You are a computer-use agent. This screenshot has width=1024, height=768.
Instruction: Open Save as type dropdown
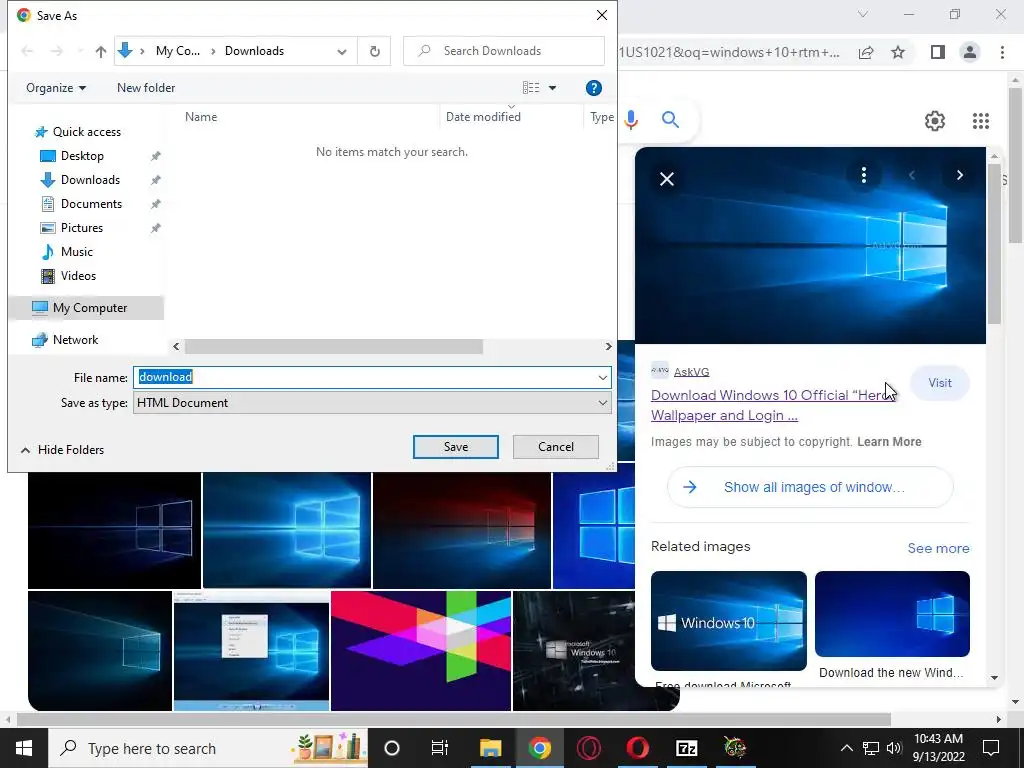(372, 403)
